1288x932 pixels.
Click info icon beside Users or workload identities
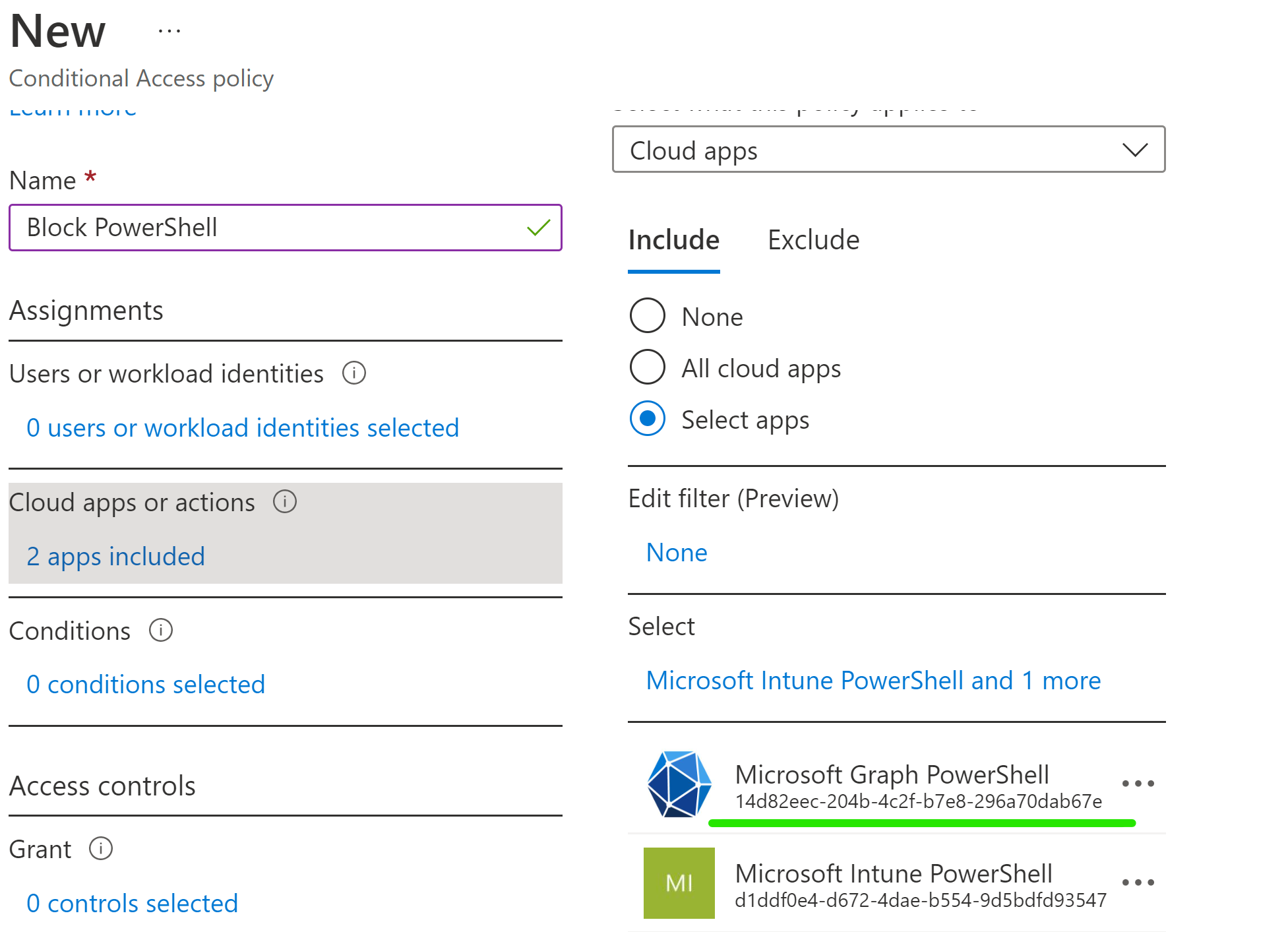354,373
